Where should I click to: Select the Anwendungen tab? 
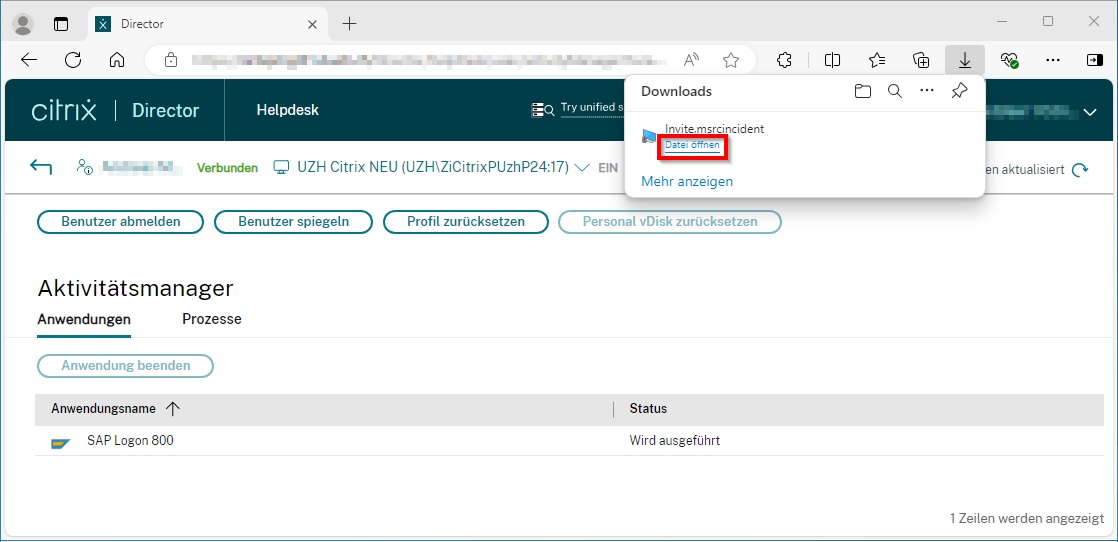(x=84, y=319)
